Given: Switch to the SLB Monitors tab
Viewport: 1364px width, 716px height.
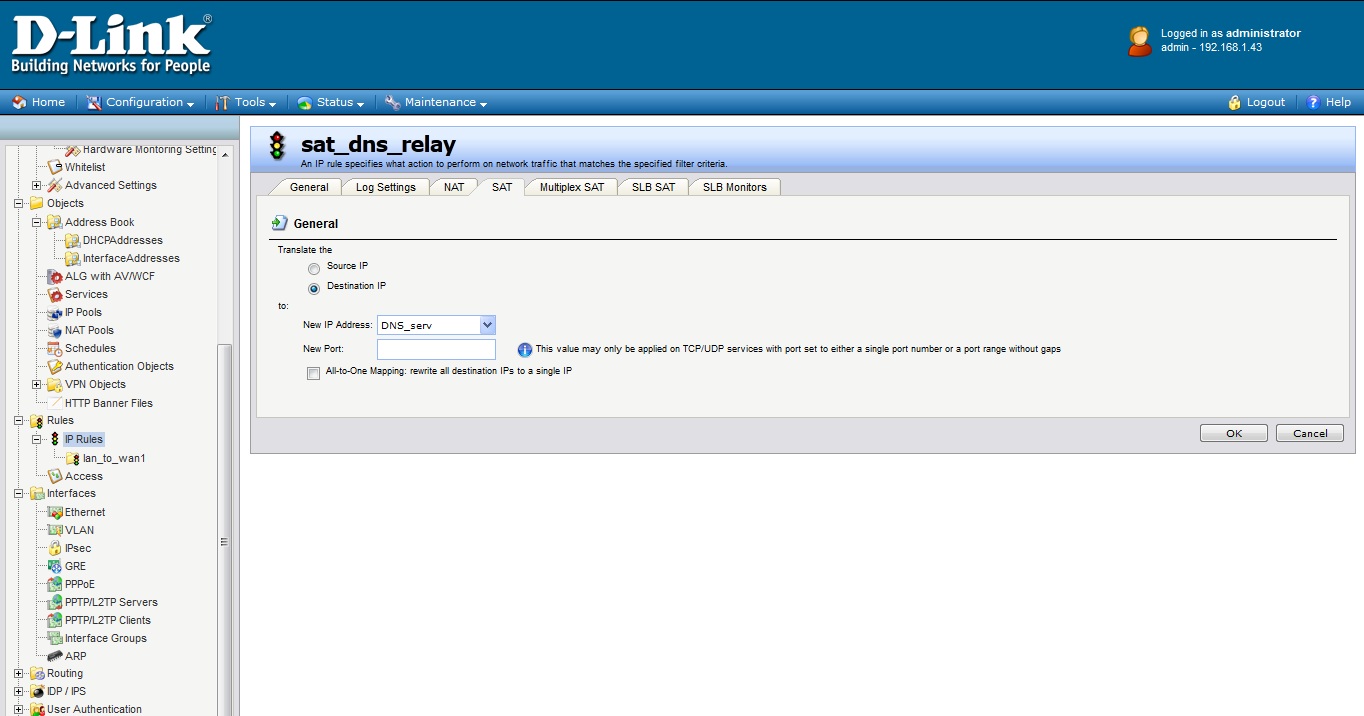Looking at the screenshot, I should (735, 187).
